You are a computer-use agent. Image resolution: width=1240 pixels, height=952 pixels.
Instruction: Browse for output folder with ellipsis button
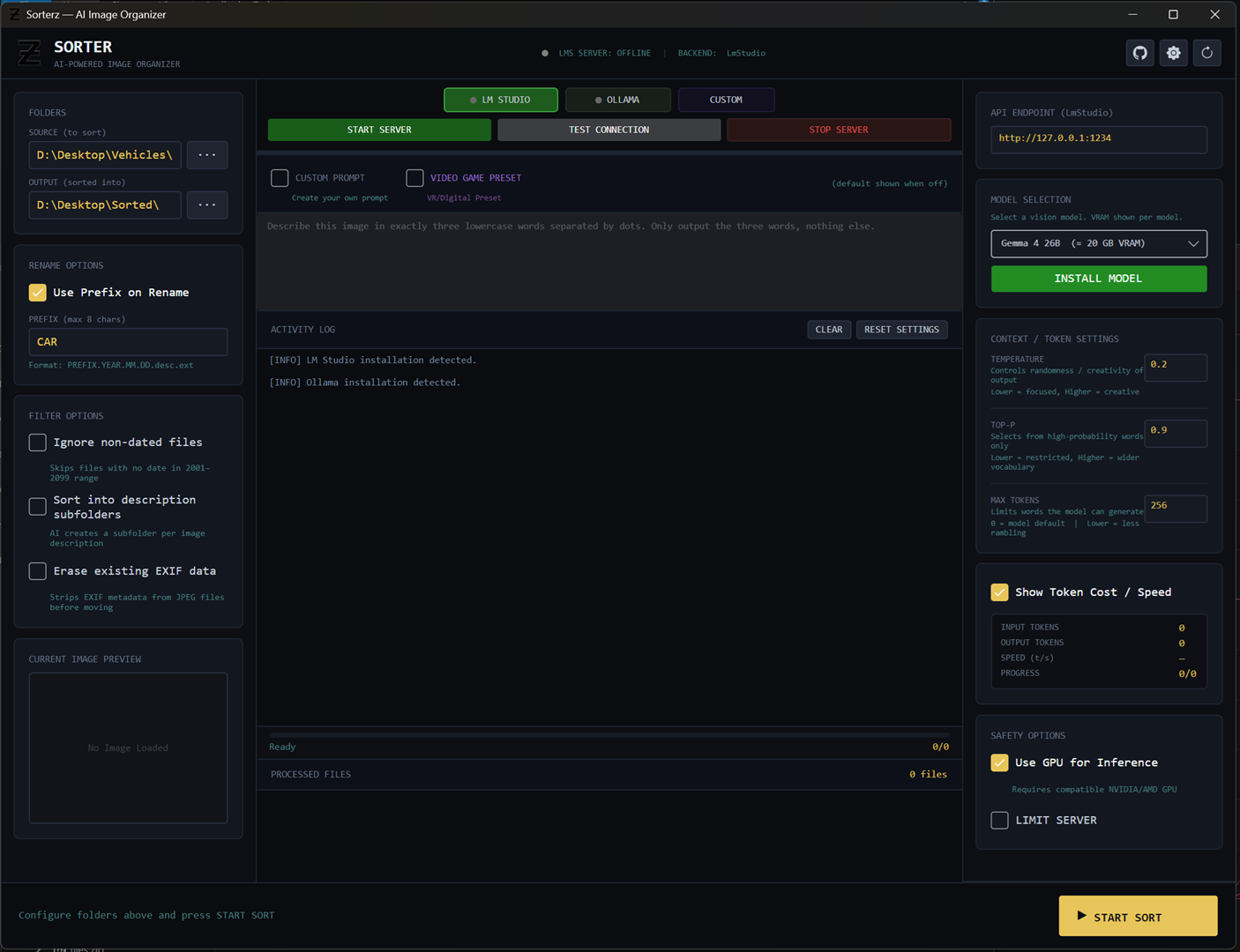[x=207, y=205]
